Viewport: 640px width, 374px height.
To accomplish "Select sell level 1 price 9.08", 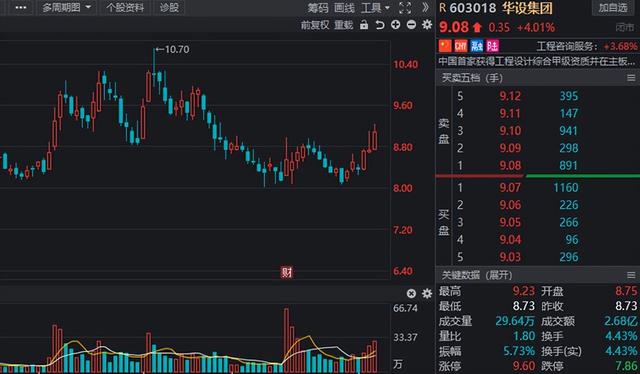I will pyautogui.click(x=510, y=165).
